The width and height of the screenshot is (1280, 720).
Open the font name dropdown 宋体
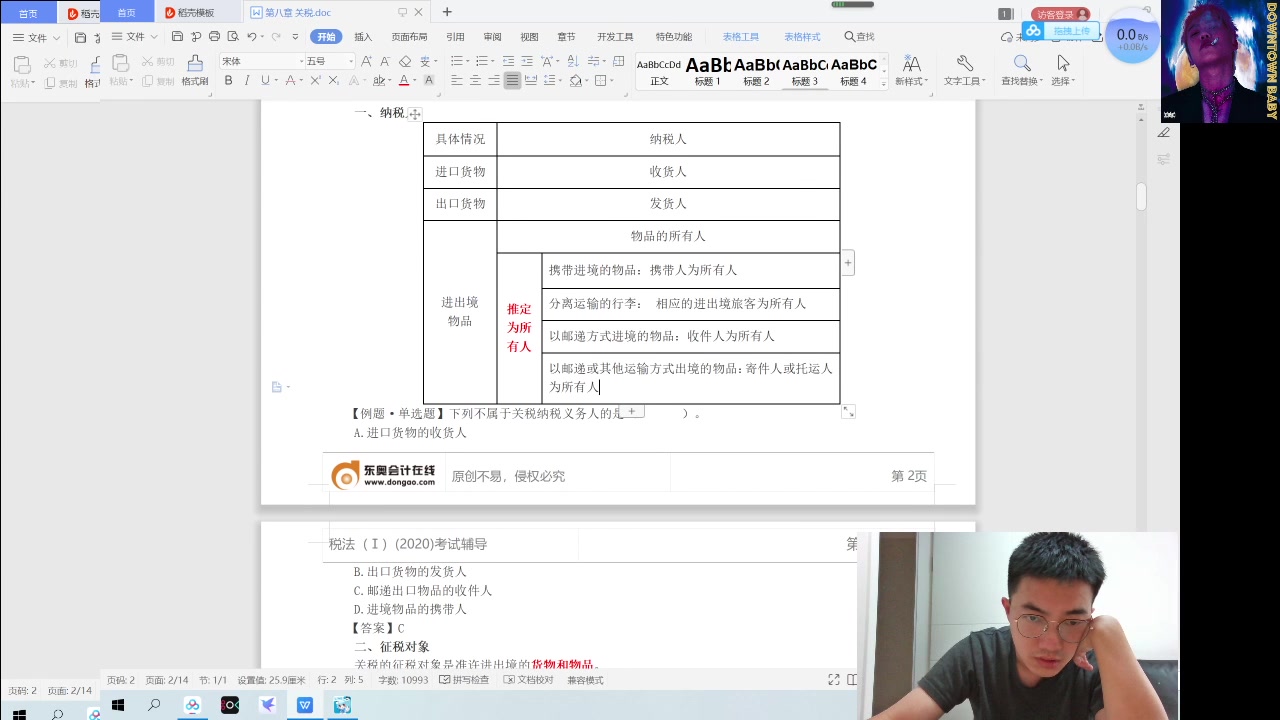coord(301,61)
